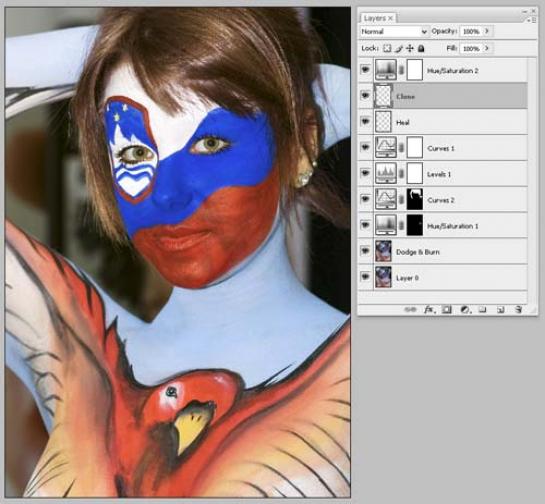Click the Opacity 100% field
Screen dimensions: 545x504
471,32
